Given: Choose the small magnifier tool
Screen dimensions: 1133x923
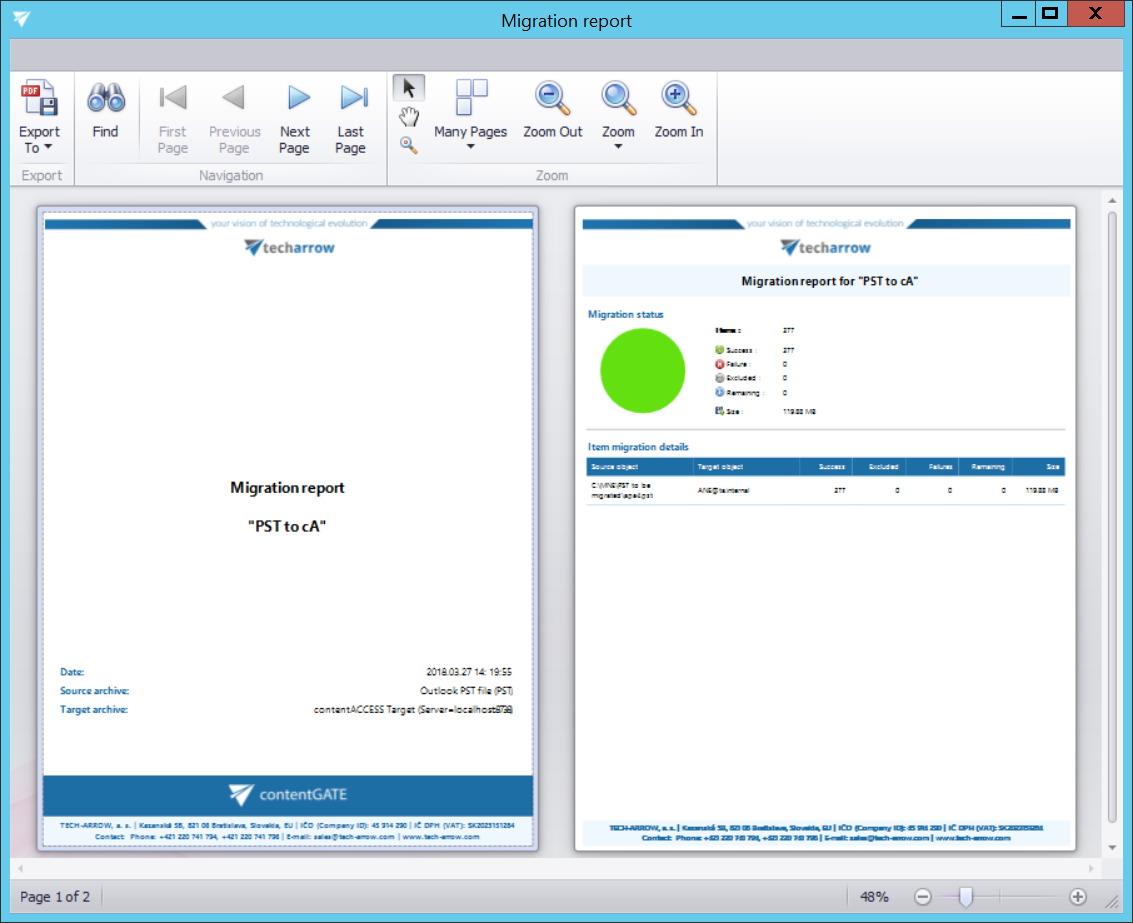Looking at the screenshot, I should 409,145.
